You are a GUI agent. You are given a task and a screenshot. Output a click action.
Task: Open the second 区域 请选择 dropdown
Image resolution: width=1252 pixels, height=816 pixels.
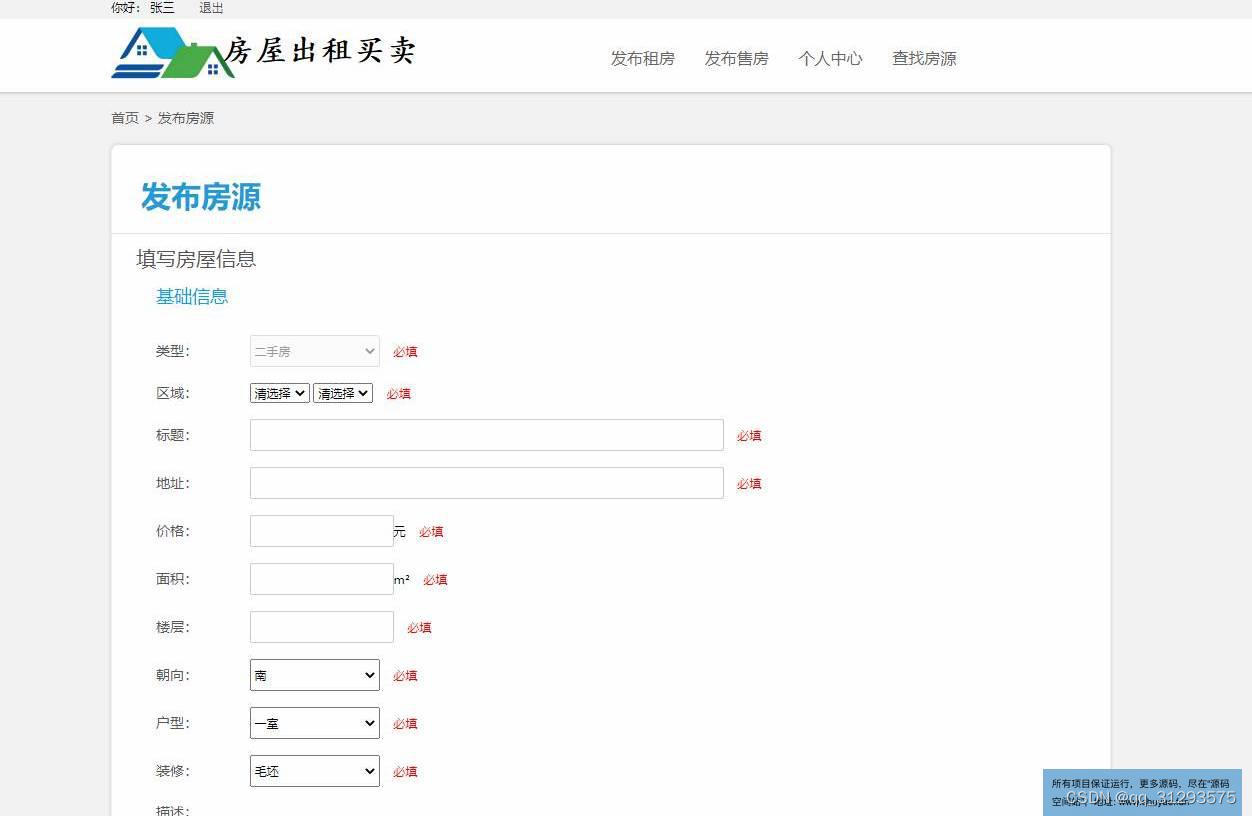tap(342, 393)
